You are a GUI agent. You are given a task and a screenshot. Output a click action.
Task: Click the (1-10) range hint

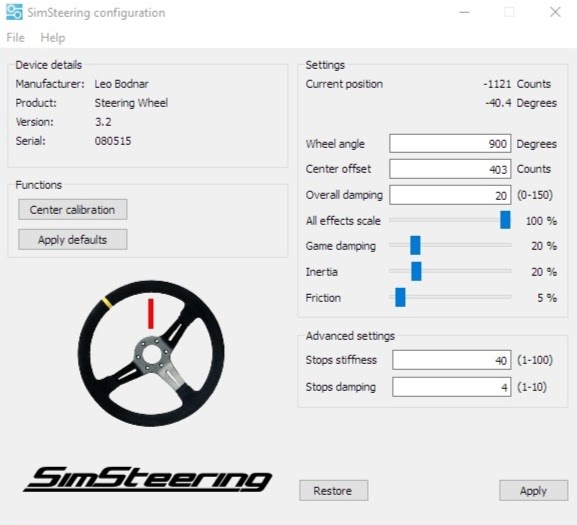(532, 387)
